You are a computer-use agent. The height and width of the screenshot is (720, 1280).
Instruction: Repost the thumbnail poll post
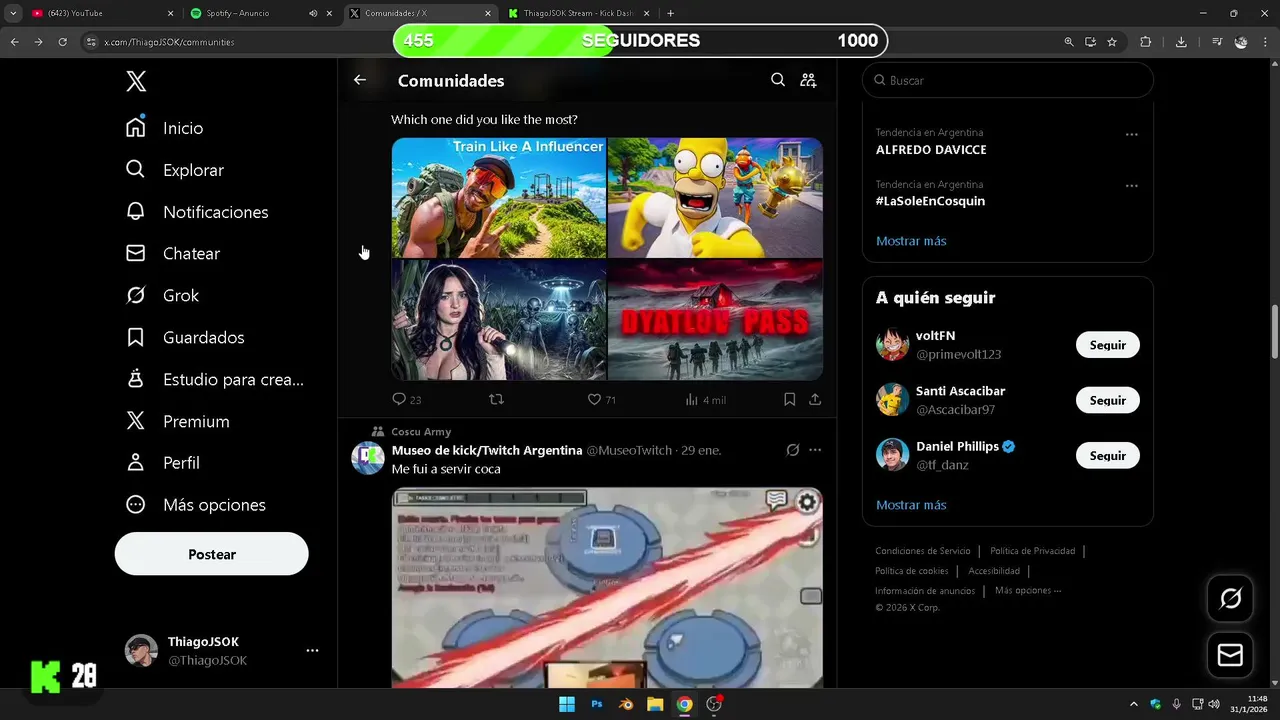(x=496, y=399)
